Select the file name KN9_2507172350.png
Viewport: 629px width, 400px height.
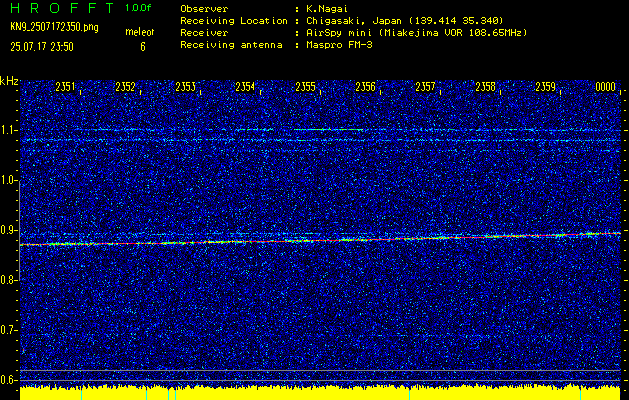[54, 27]
